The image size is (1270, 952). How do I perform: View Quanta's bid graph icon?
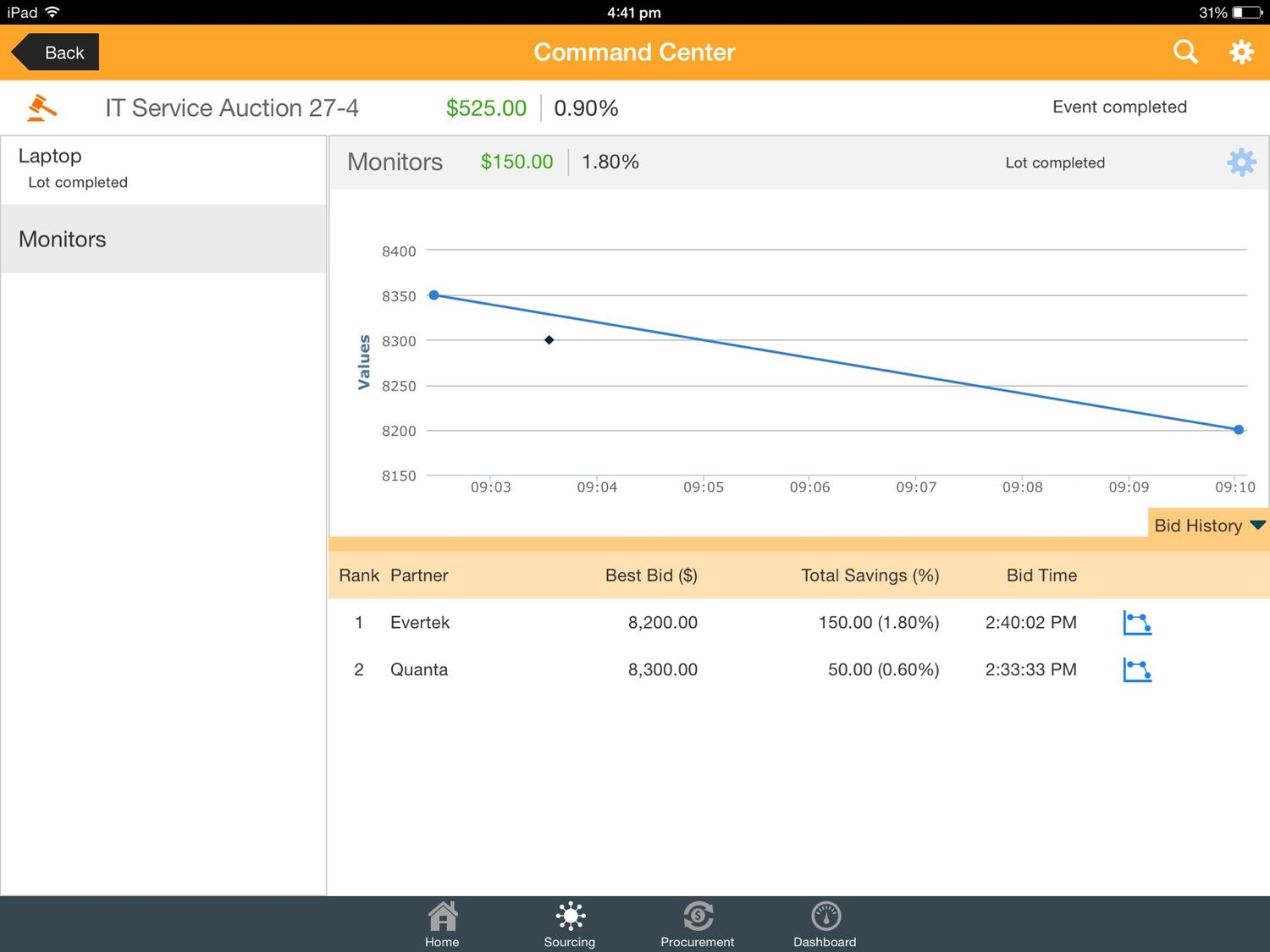(x=1137, y=670)
